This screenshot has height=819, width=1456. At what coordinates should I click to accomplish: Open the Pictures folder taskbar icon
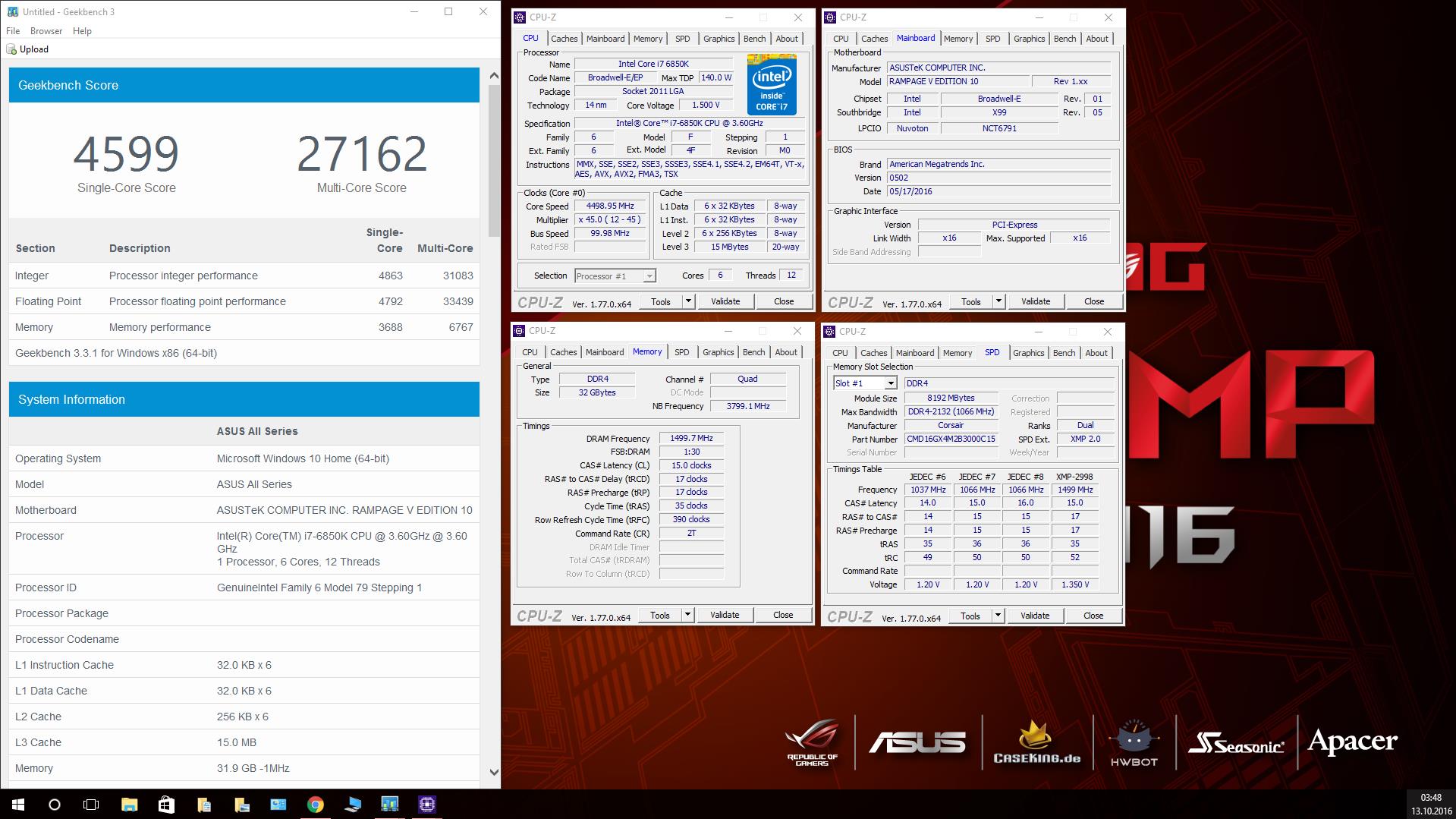tap(241, 805)
